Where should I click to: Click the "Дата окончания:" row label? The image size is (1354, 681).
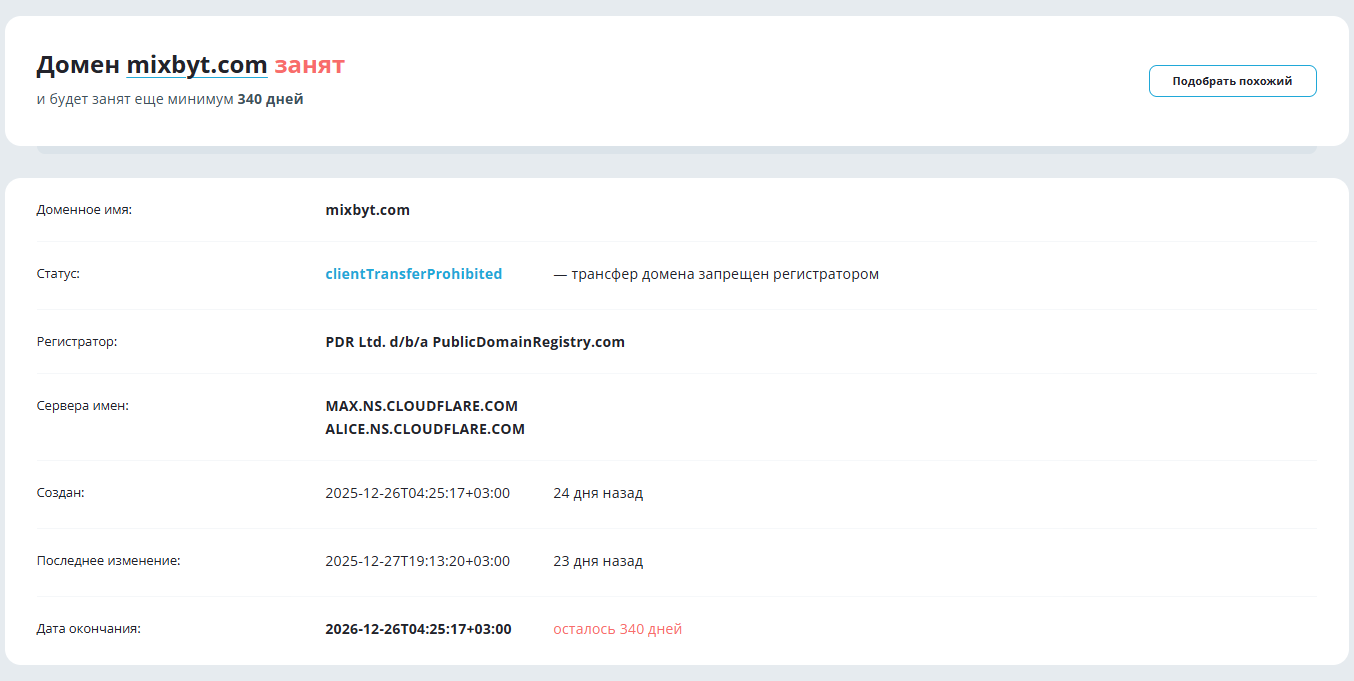[89, 629]
